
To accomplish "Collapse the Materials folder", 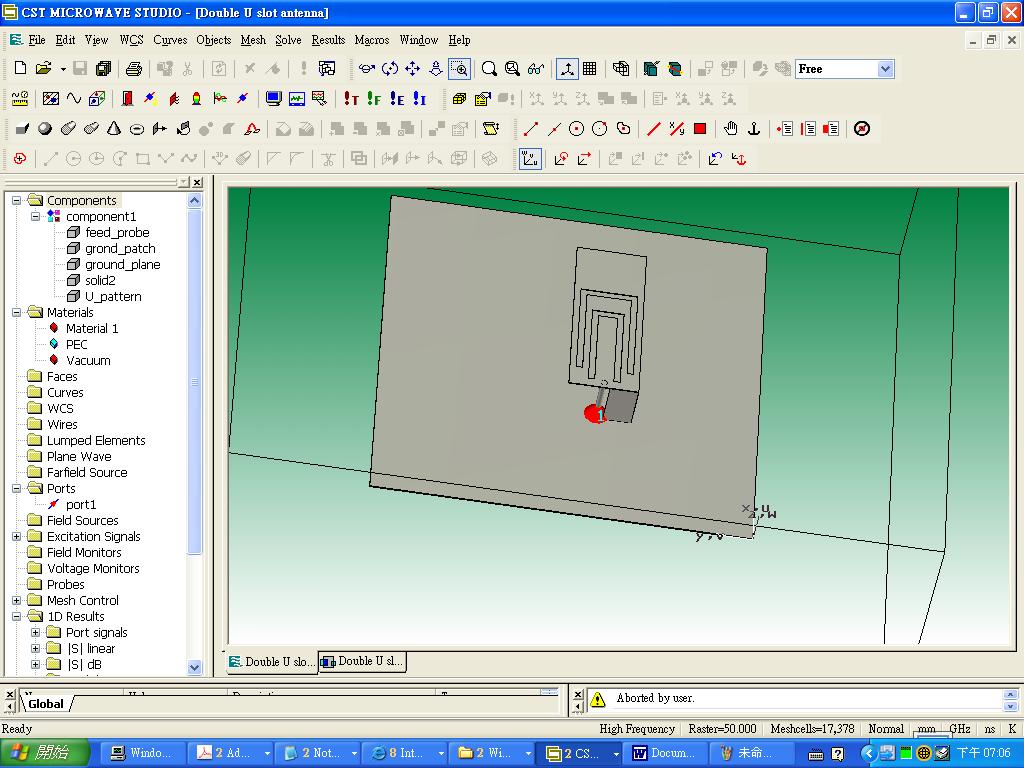I will click(16, 312).
